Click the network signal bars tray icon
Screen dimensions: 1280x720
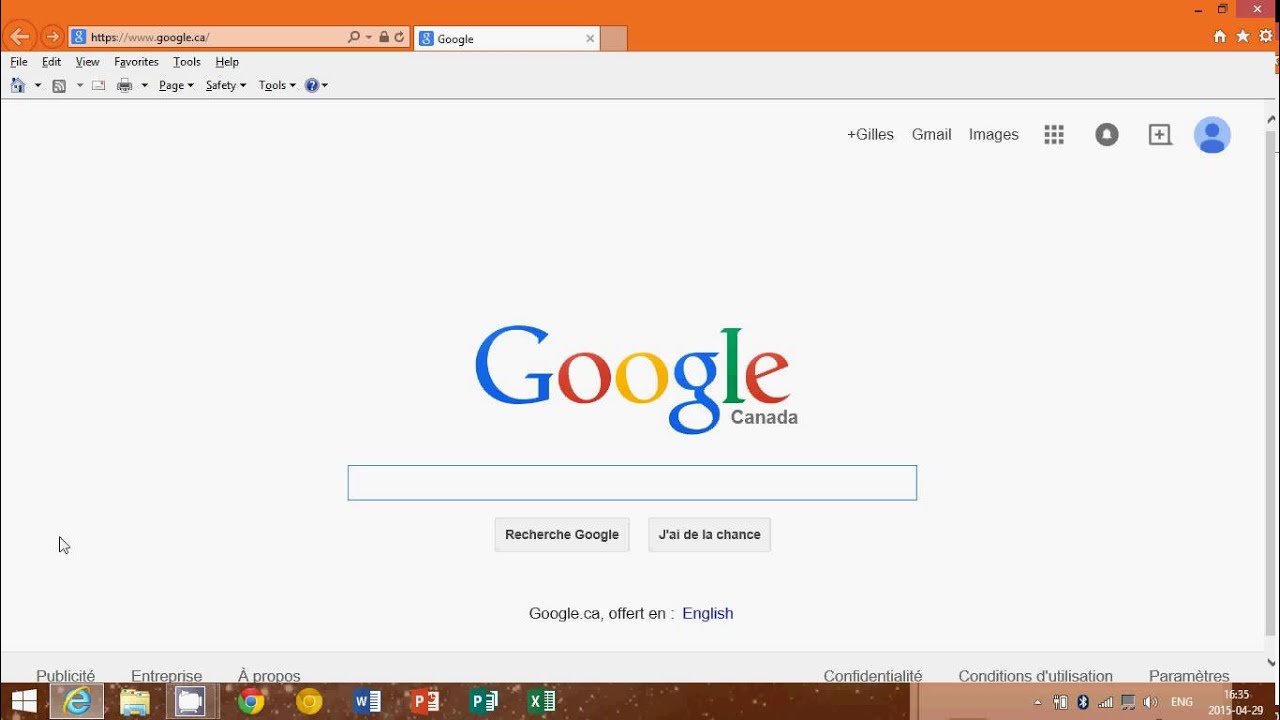click(x=1105, y=702)
